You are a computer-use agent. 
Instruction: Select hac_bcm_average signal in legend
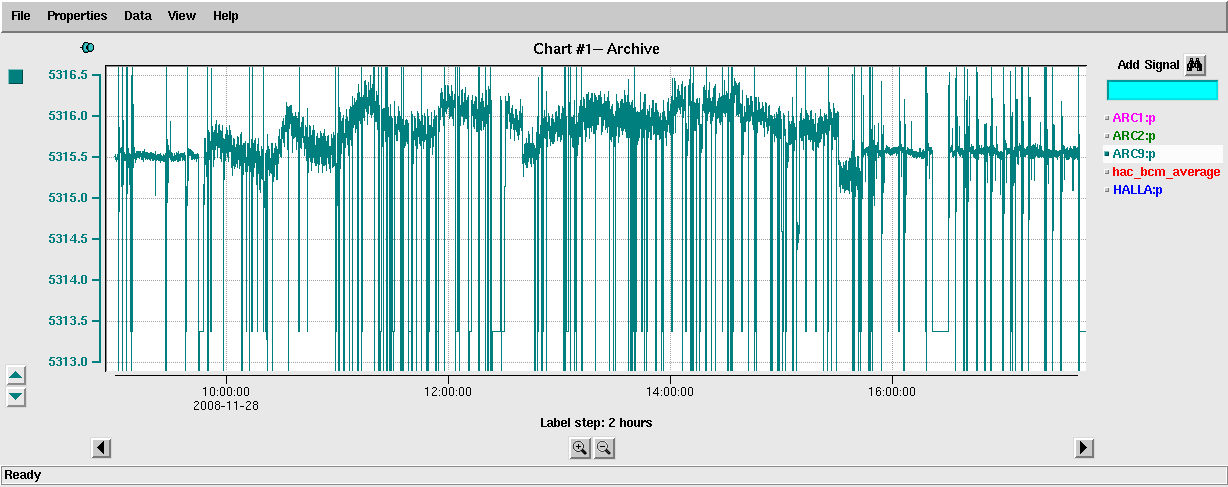coord(1165,172)
